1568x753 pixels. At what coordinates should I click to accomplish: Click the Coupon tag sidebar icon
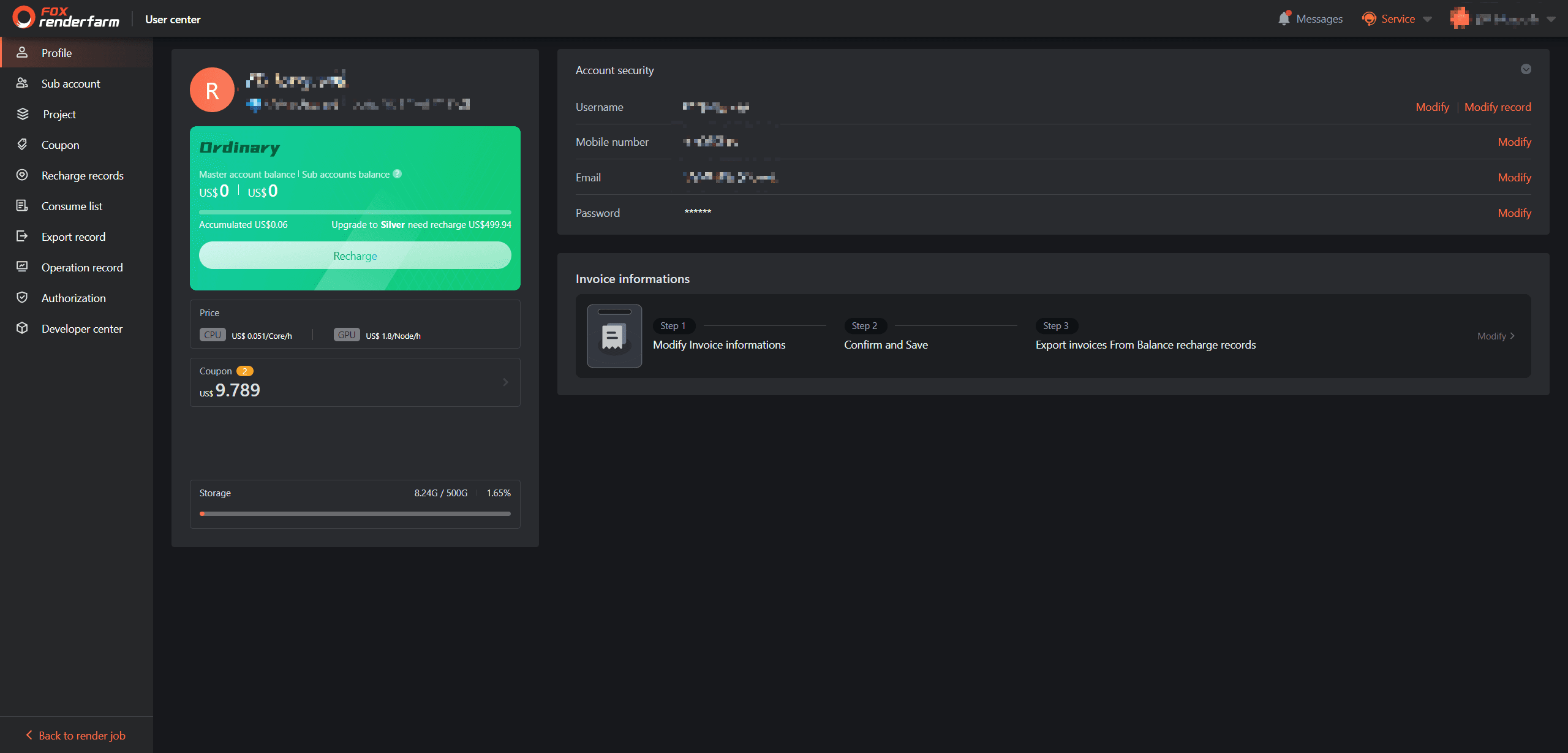pyautogui.click(x=23, y=145)
